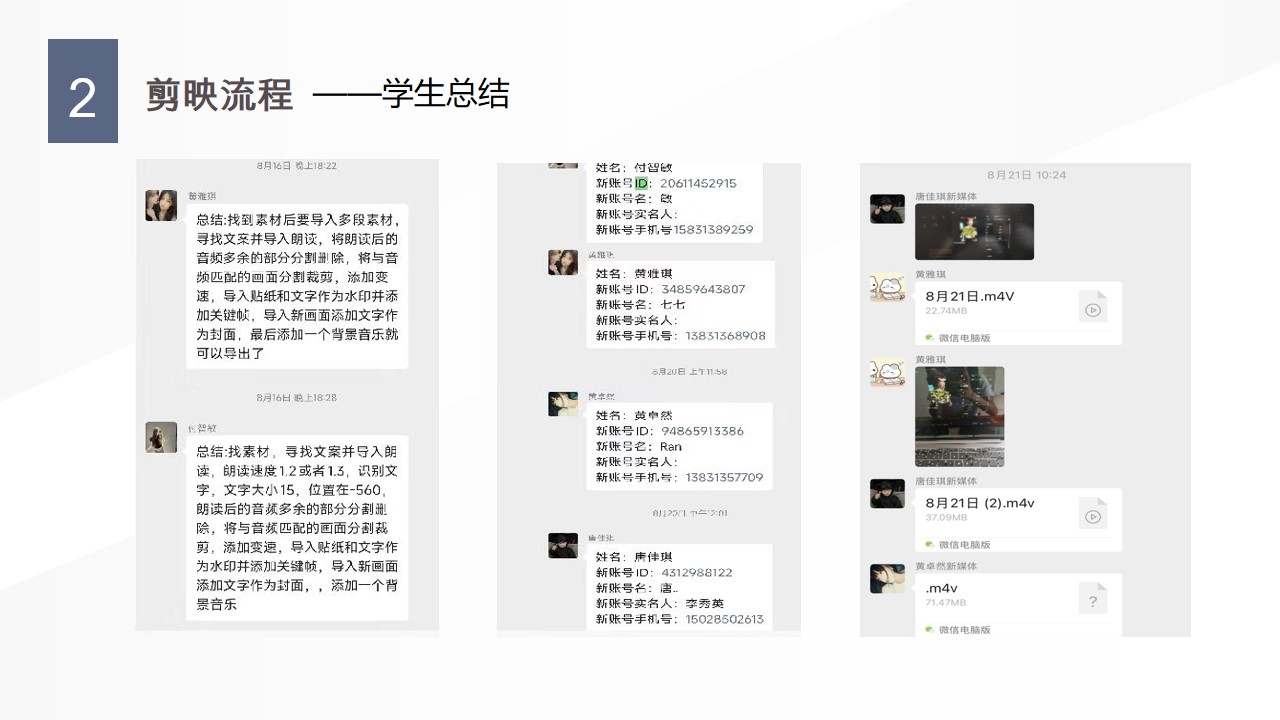This screenshot has width=1280, height=720.
Task: Click sender name 唐佳琪新媒体 above video thumbnail
Action: pos(946,197)
